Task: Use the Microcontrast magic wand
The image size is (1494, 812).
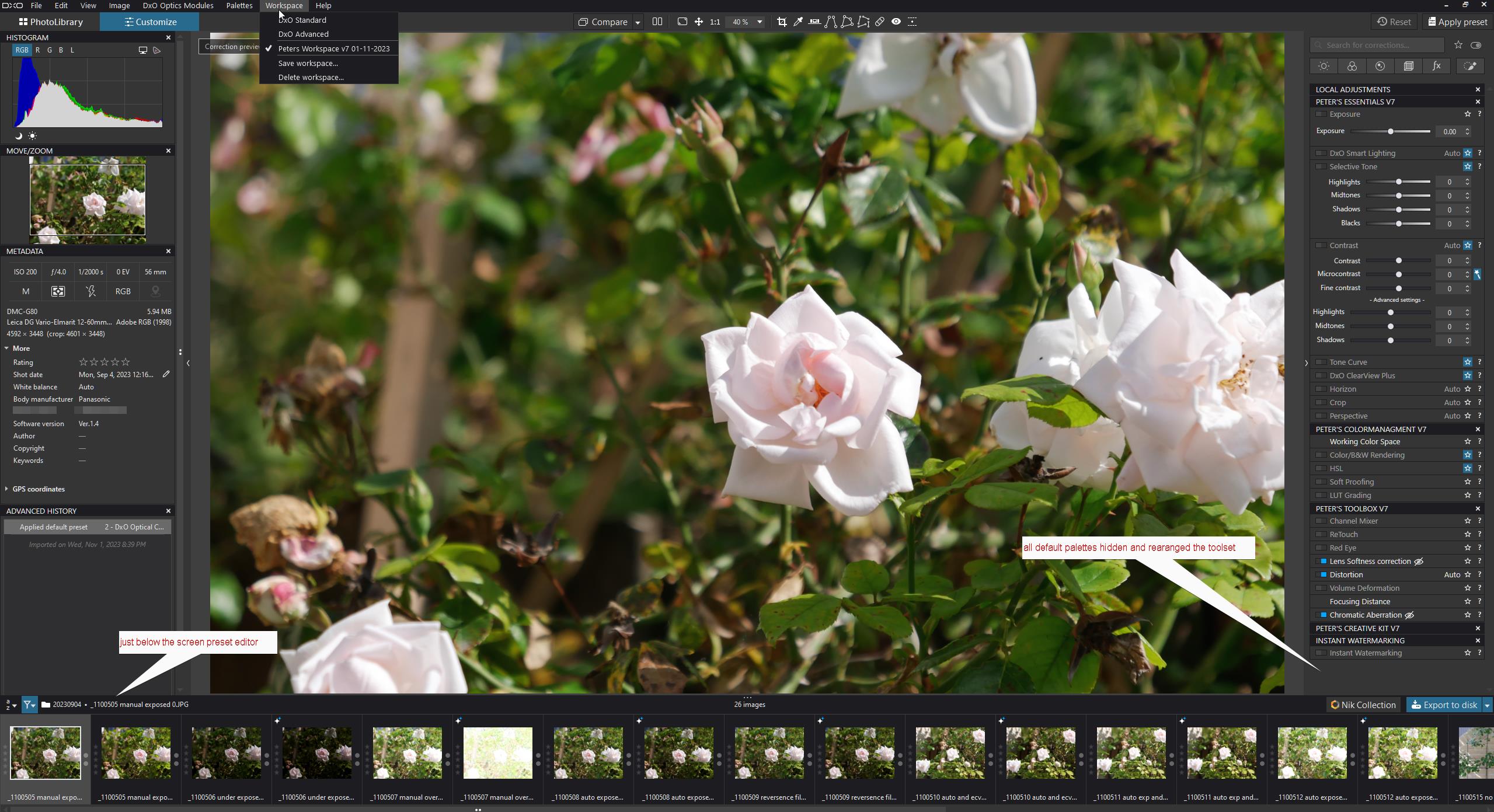Action: pyautogui.click(x=1477, y=274)
